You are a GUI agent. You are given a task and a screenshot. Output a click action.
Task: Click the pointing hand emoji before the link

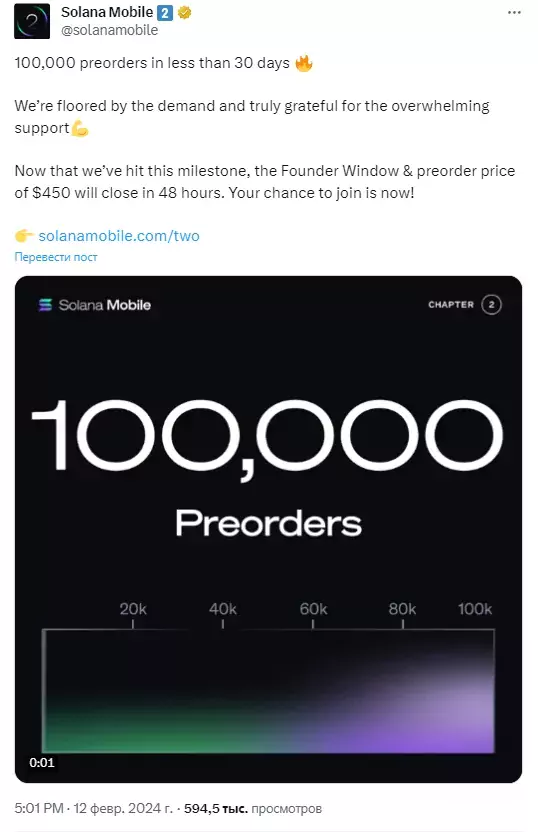pyautogui.click(x=24, y=235)
